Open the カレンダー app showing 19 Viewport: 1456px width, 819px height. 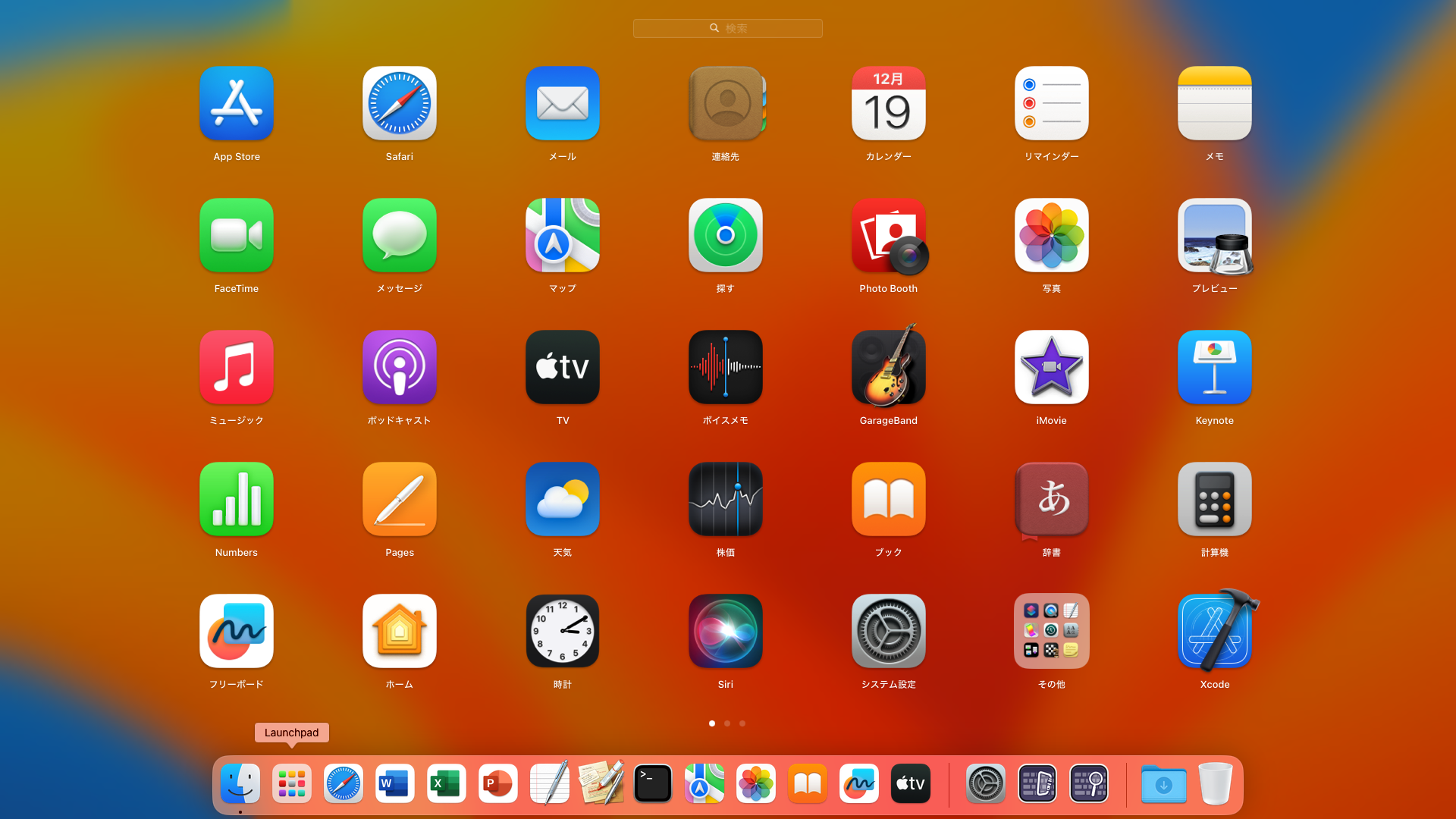click(889, 103)
